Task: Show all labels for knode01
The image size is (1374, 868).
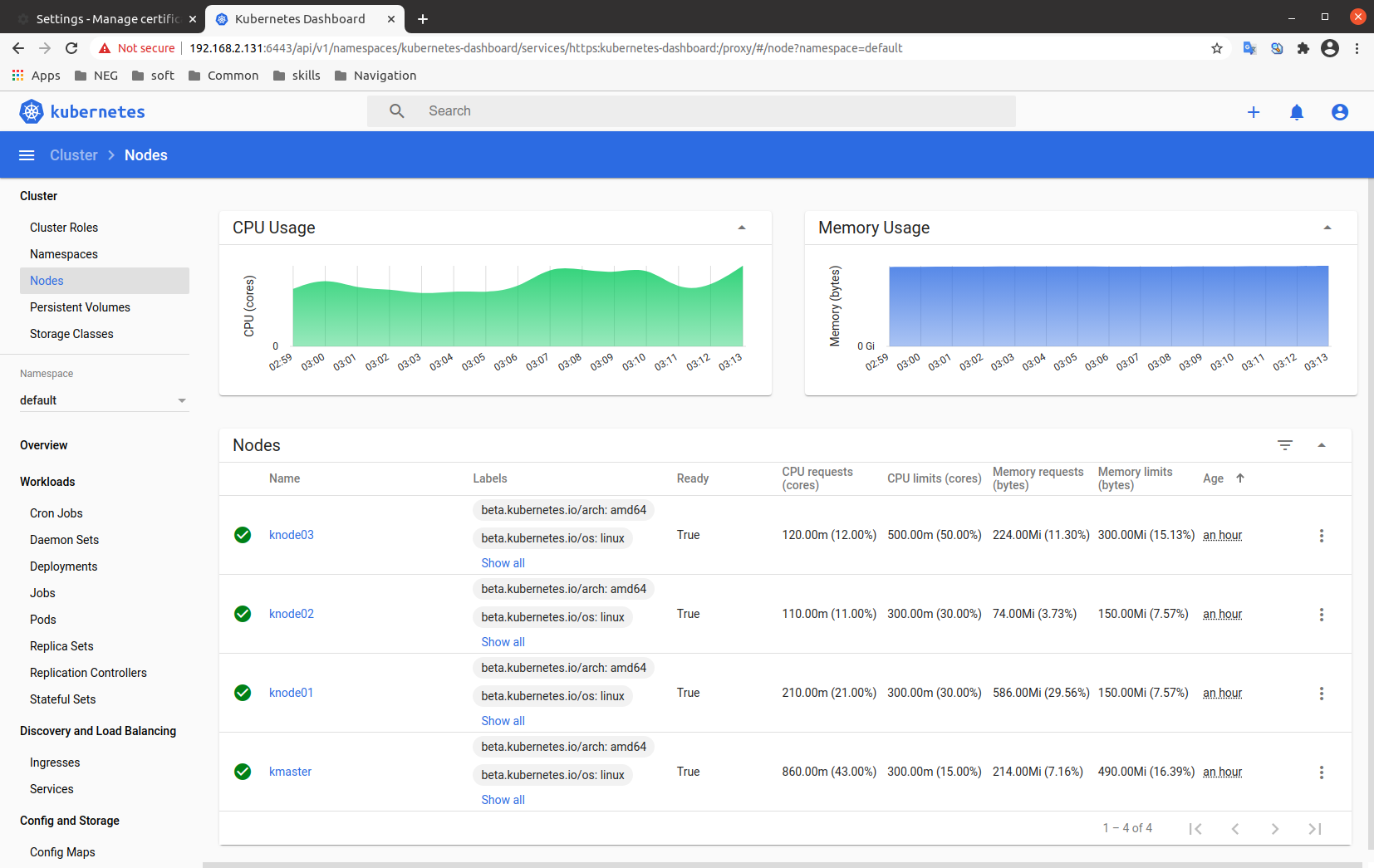Action: (503, 721)
